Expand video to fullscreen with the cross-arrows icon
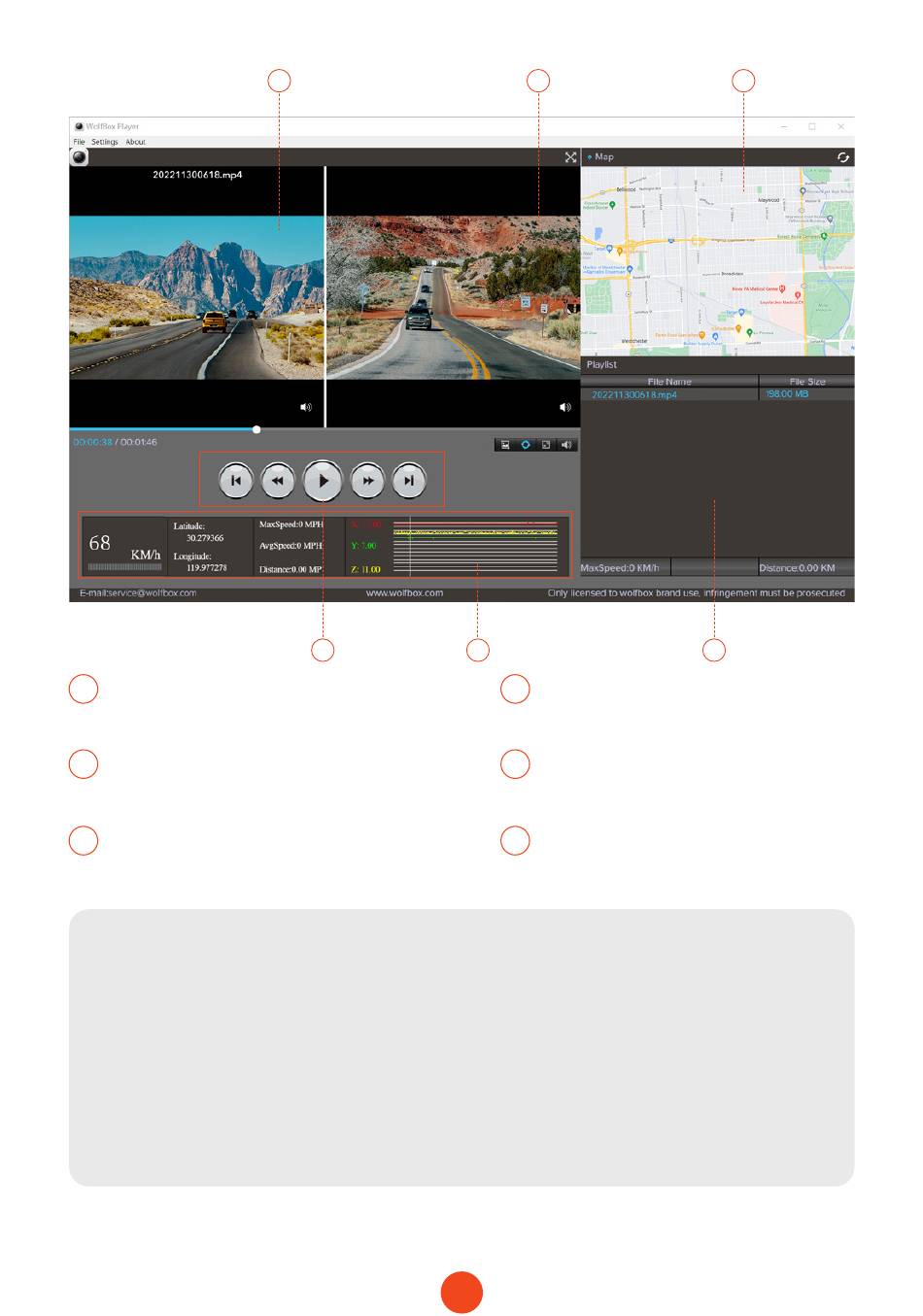 [570, 157]
